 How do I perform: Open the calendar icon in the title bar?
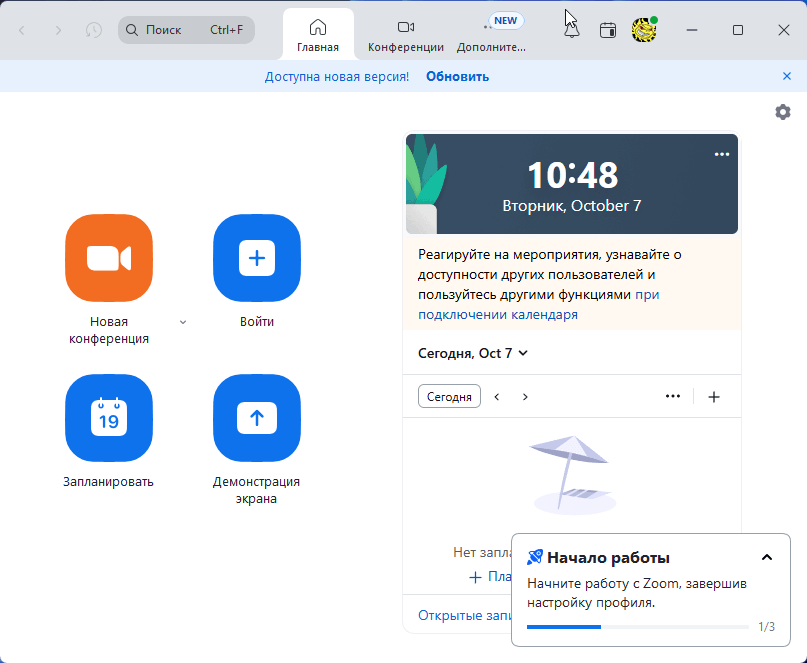607,30
